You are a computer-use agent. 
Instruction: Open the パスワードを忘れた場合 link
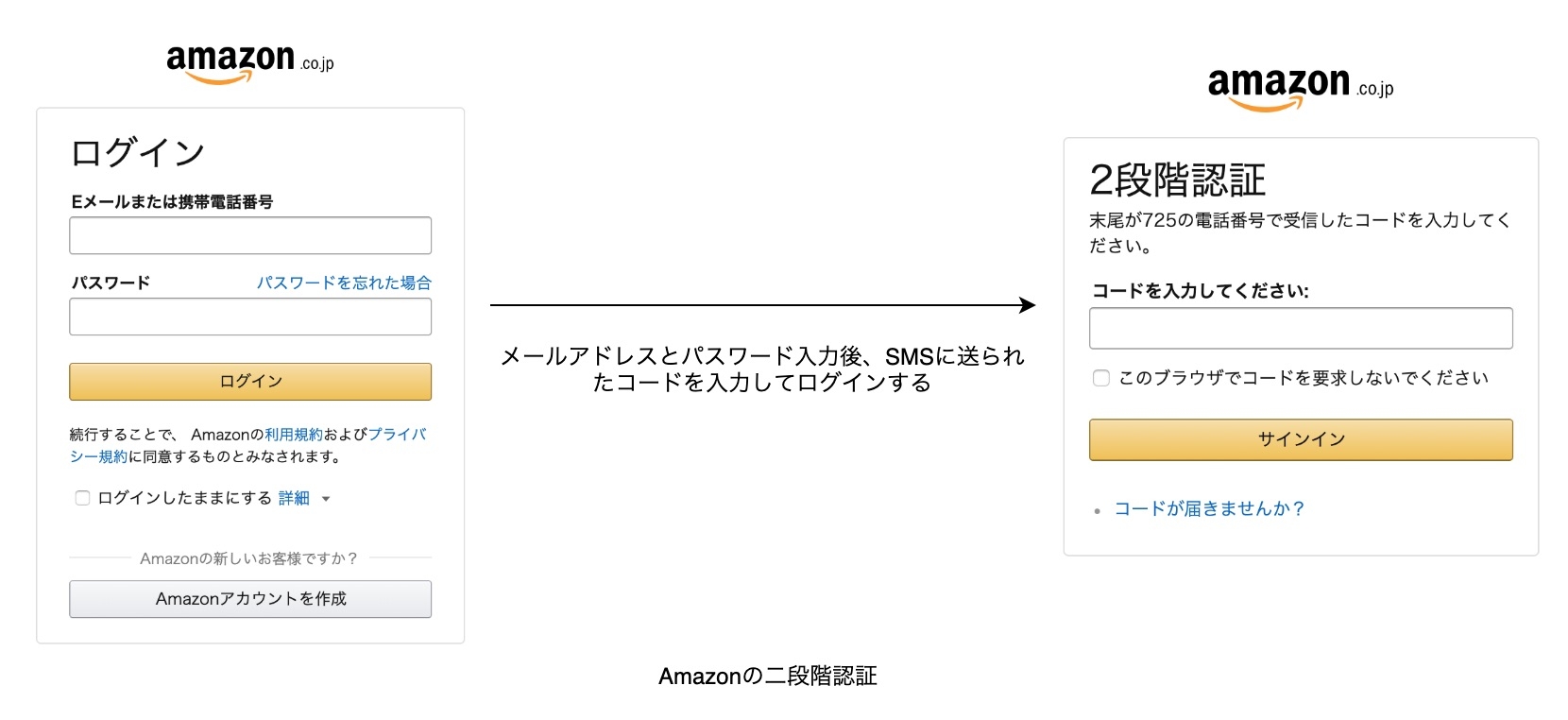click(344, 283)
